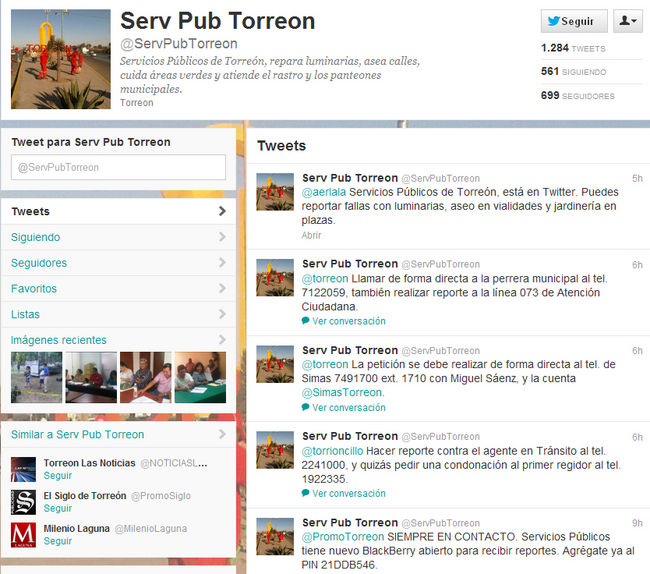Screen dimensions: 650x574
Task: Click the Serv Pub Torreon profile picture
Action: click(61, 59)
